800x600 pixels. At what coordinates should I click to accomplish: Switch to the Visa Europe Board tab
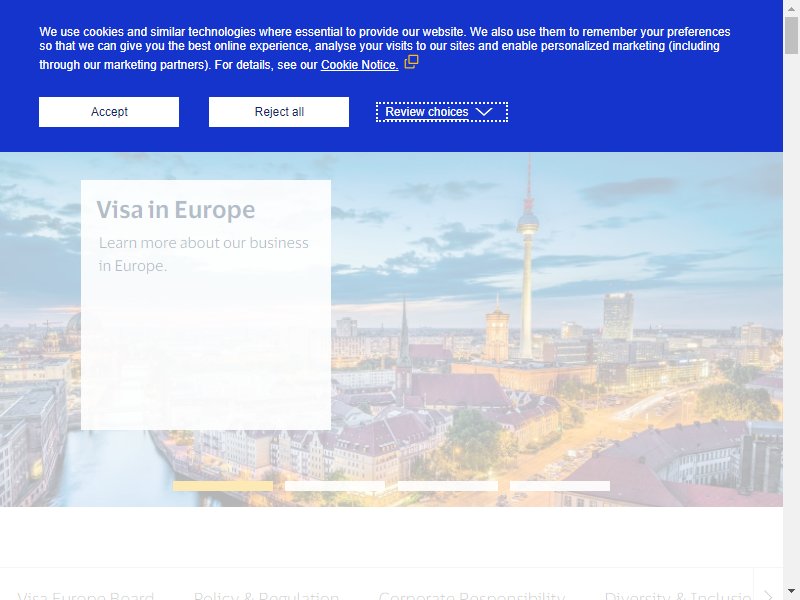point(86,595)
